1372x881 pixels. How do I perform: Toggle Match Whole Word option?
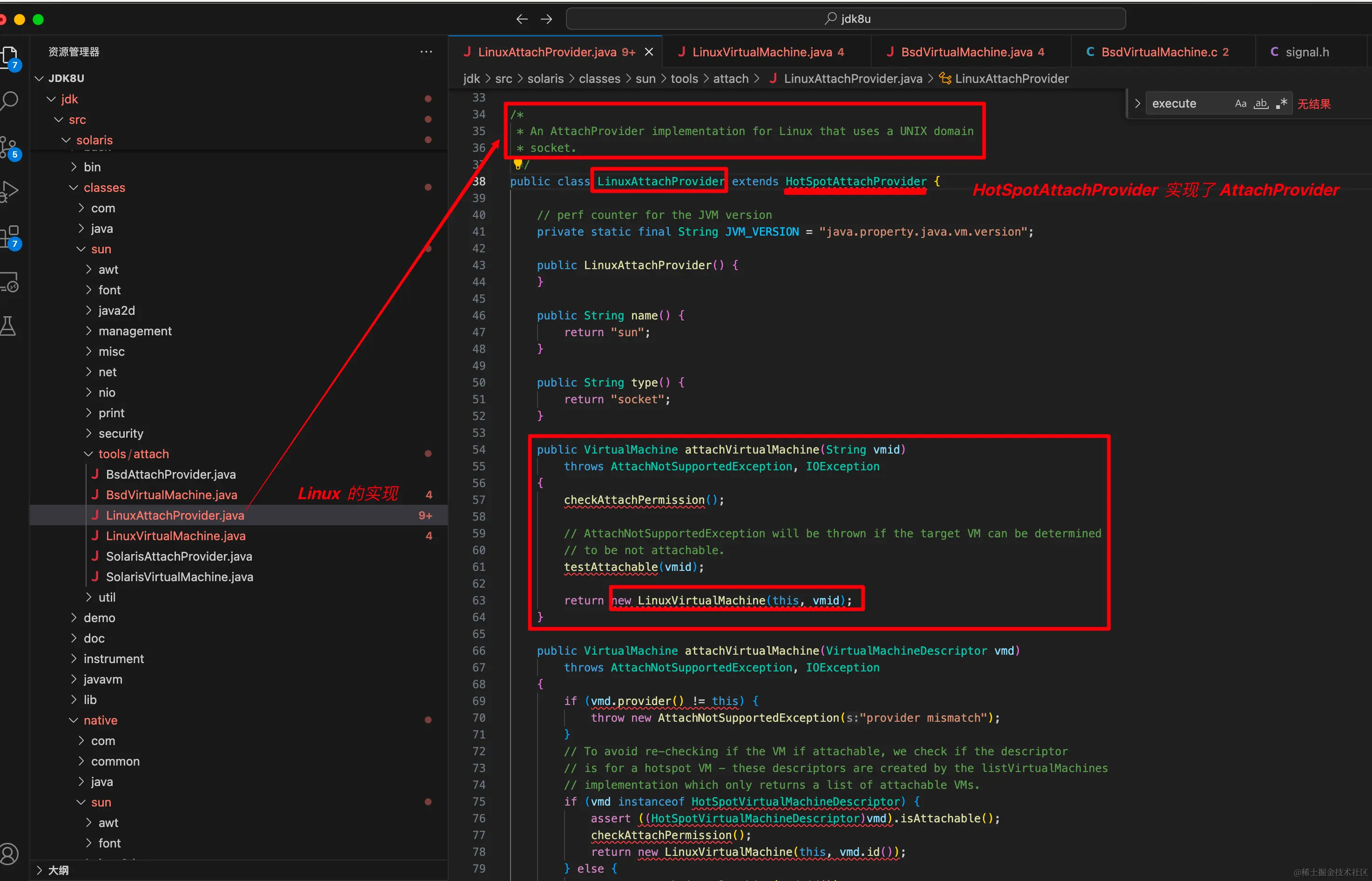1261,103
